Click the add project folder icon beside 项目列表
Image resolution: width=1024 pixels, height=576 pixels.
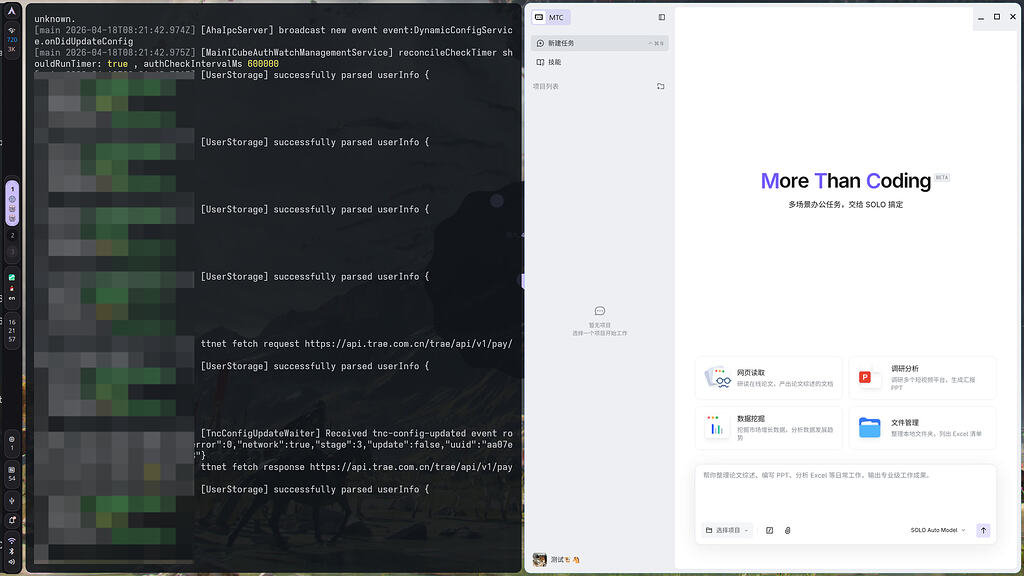point(660,86)
